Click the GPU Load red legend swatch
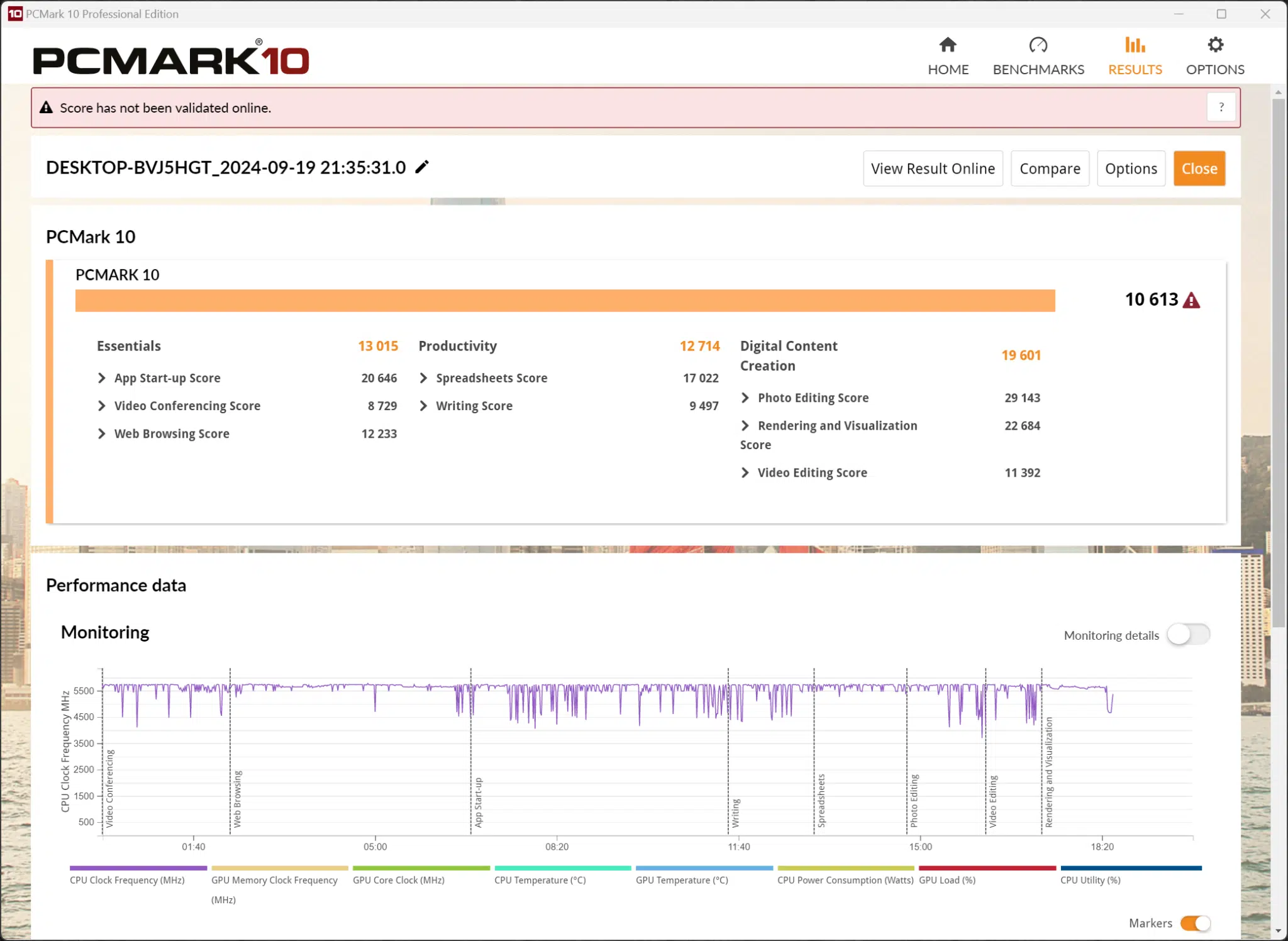 pos(987,868)
